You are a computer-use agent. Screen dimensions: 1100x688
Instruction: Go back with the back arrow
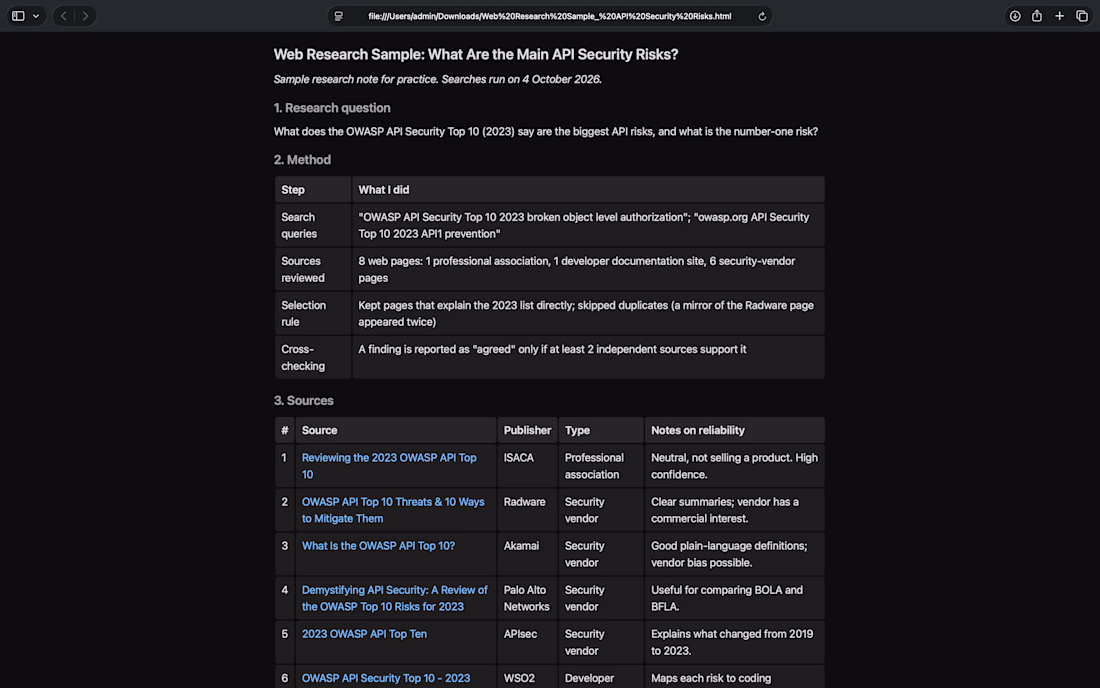[64, 15]
